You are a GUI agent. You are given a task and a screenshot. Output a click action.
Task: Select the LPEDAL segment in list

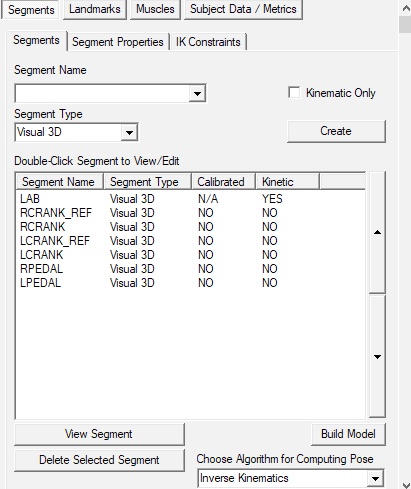(190, 283)
